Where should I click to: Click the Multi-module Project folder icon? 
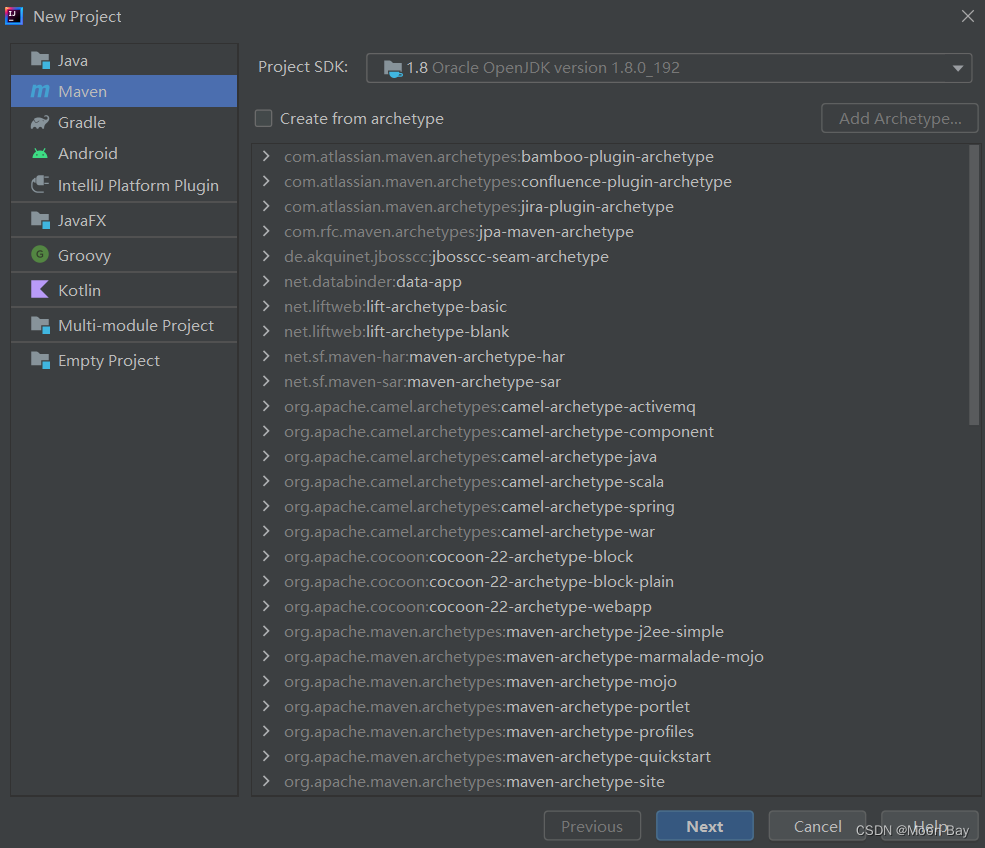click(x=40, y=325)
